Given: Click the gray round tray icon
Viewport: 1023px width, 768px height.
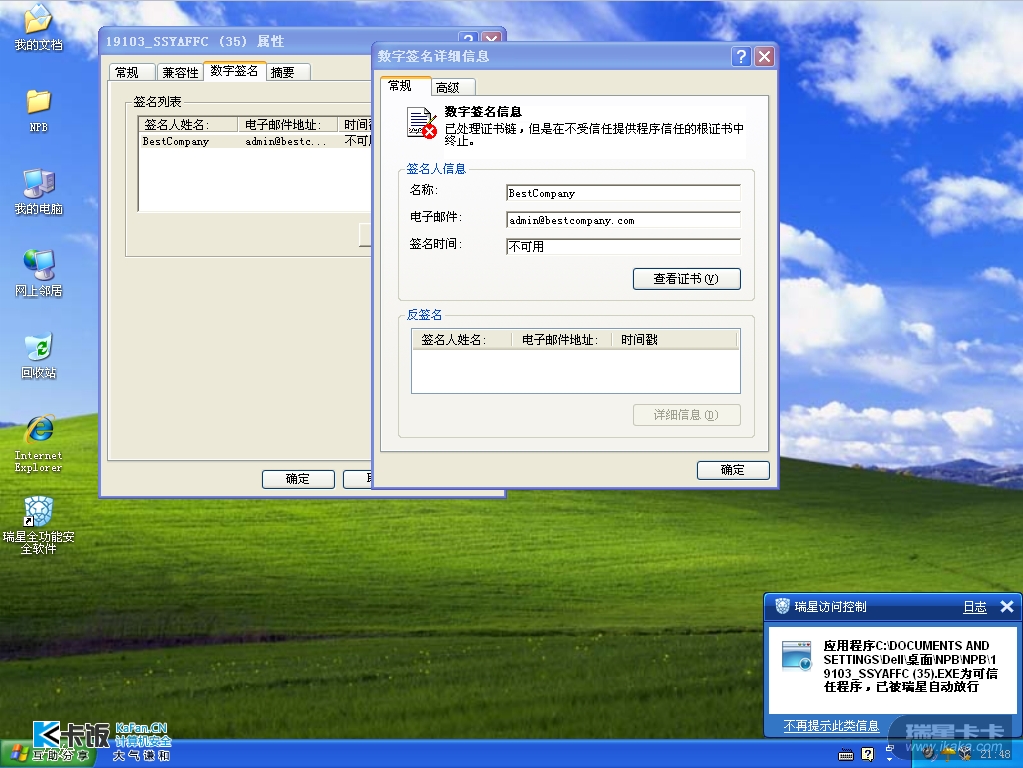Looking at the screenshot, I should pos(930,754).
